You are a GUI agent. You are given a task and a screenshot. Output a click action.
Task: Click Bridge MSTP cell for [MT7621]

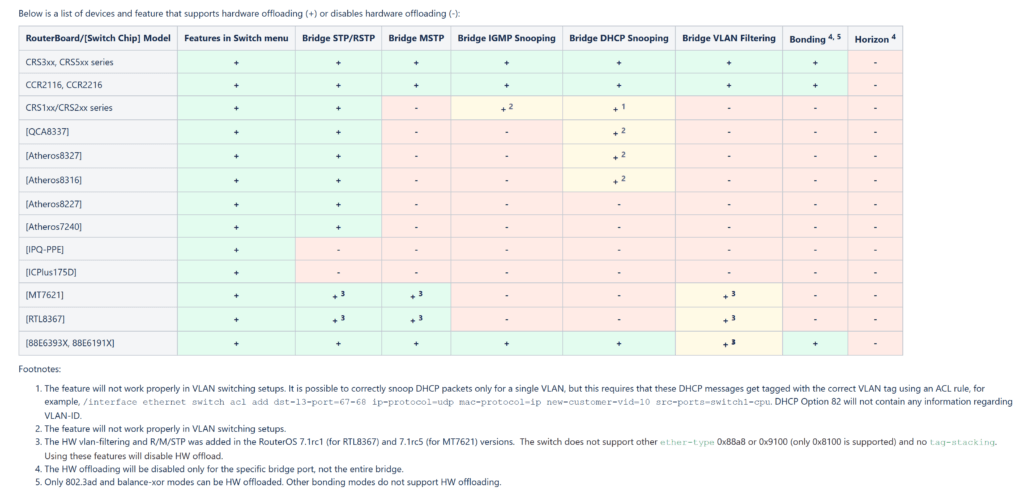click(x=416, y=295)
